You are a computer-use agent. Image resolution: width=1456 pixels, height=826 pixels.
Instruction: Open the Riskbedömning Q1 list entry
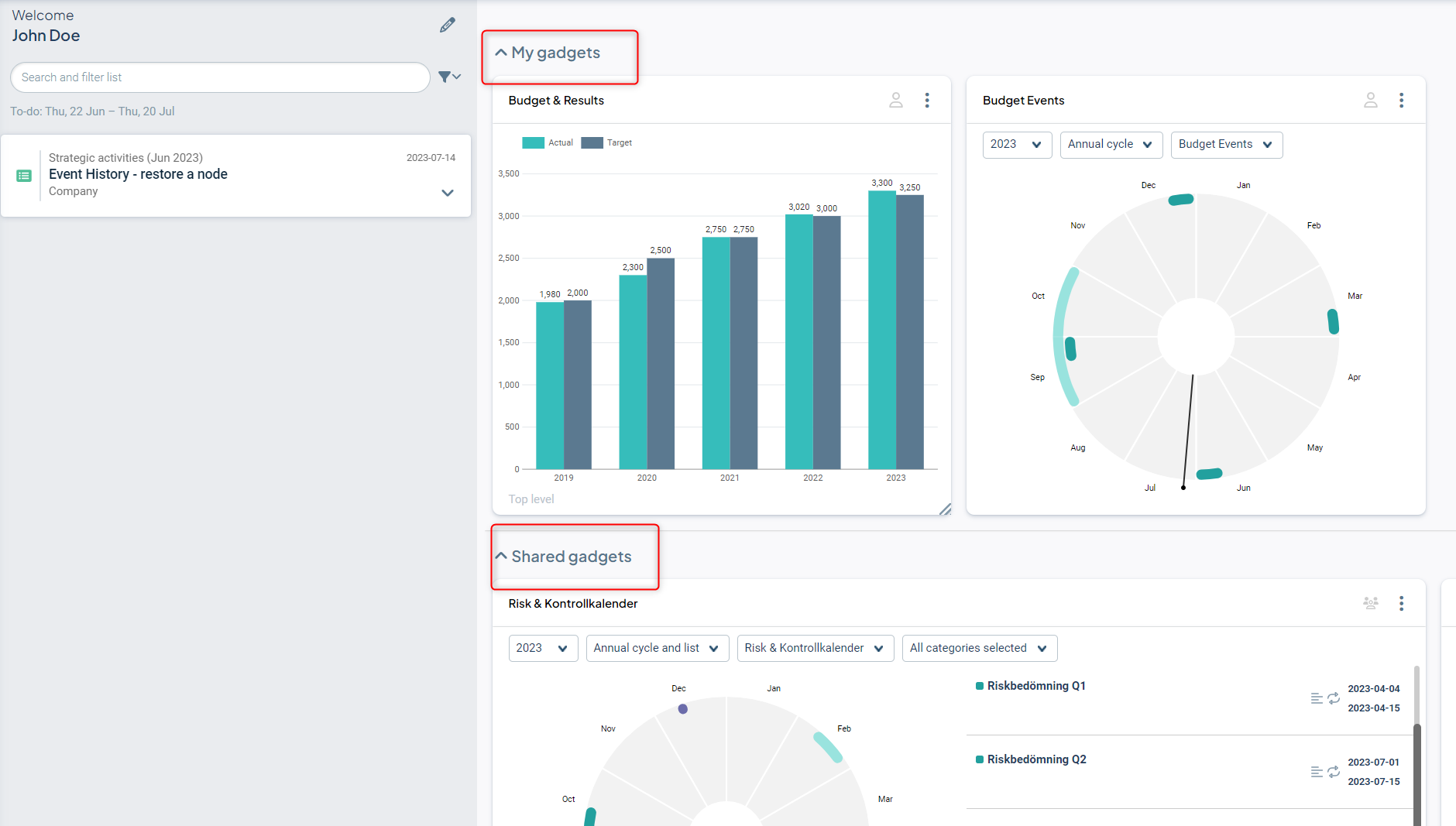click(x=1036, y=686)
